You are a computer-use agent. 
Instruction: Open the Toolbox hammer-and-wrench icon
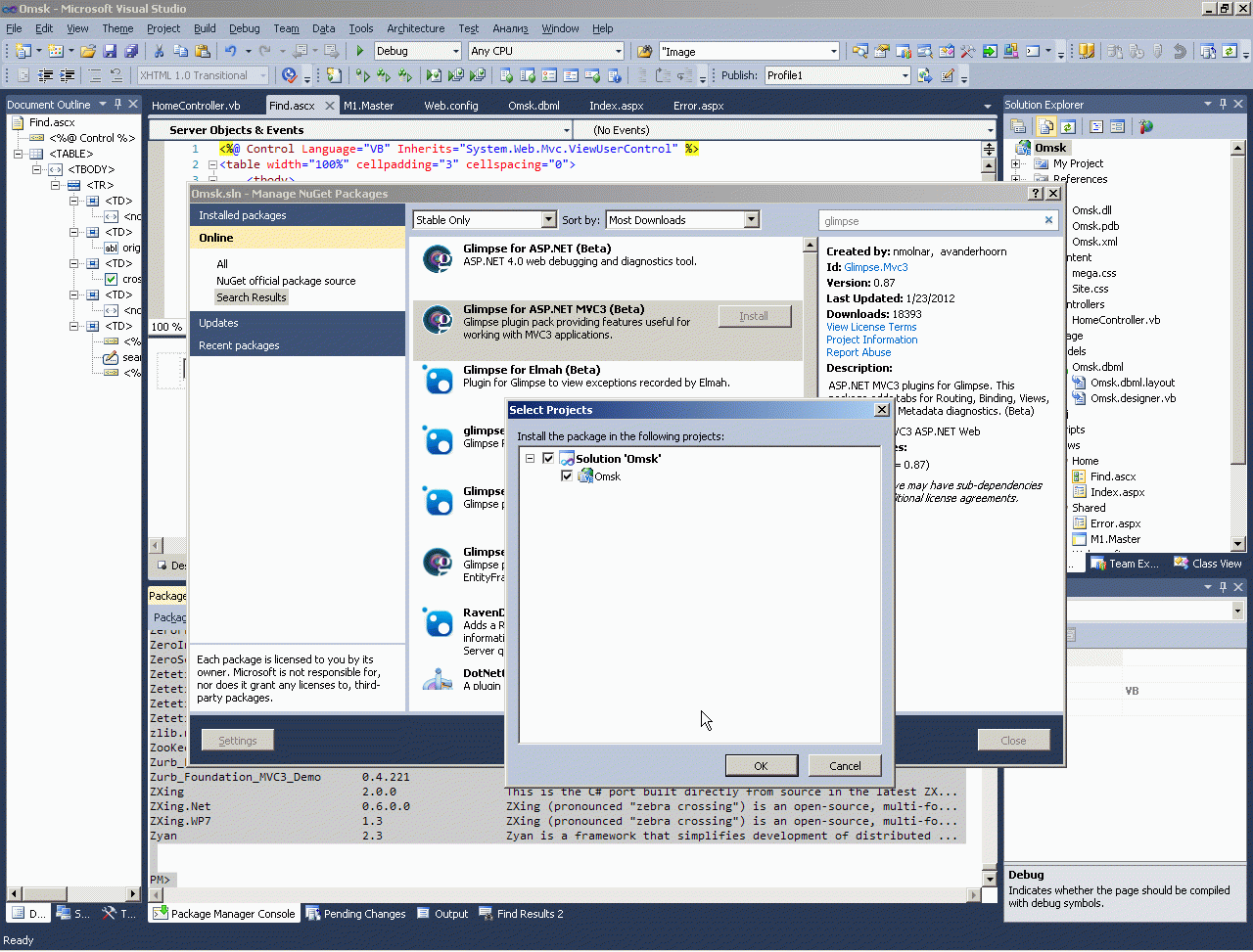[968, 51]
